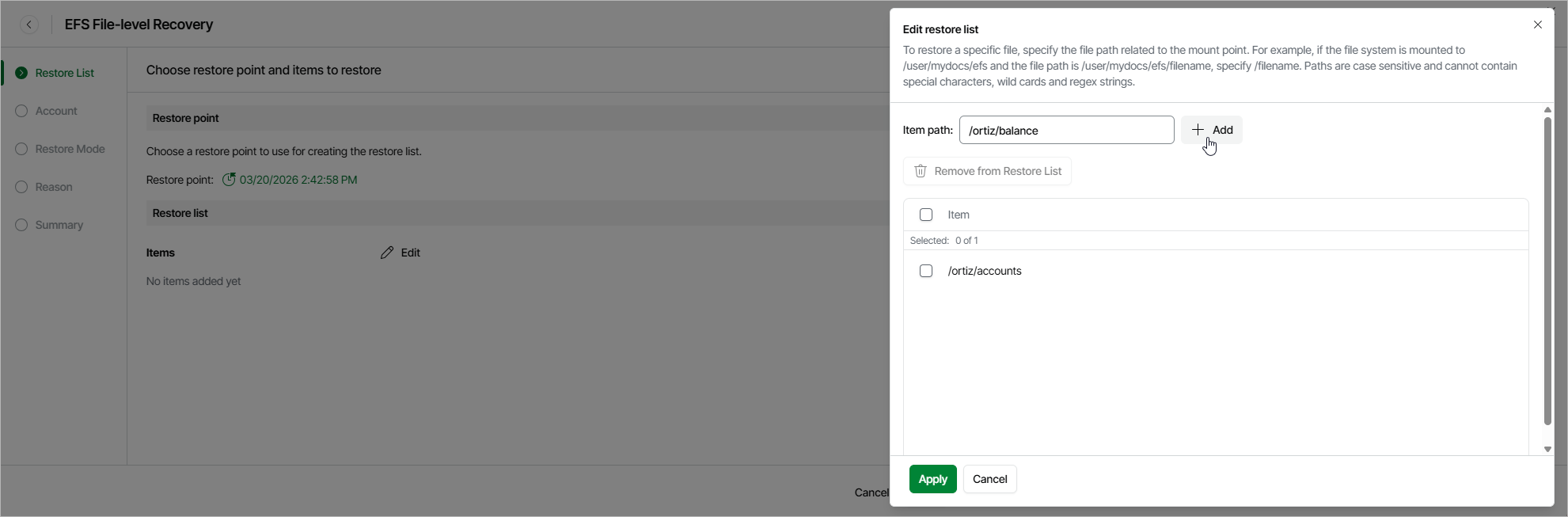Click Cancel in the Edit restore list panel
The height and width of the screenshot is (517, 1568).
click(x=989, y=479)
